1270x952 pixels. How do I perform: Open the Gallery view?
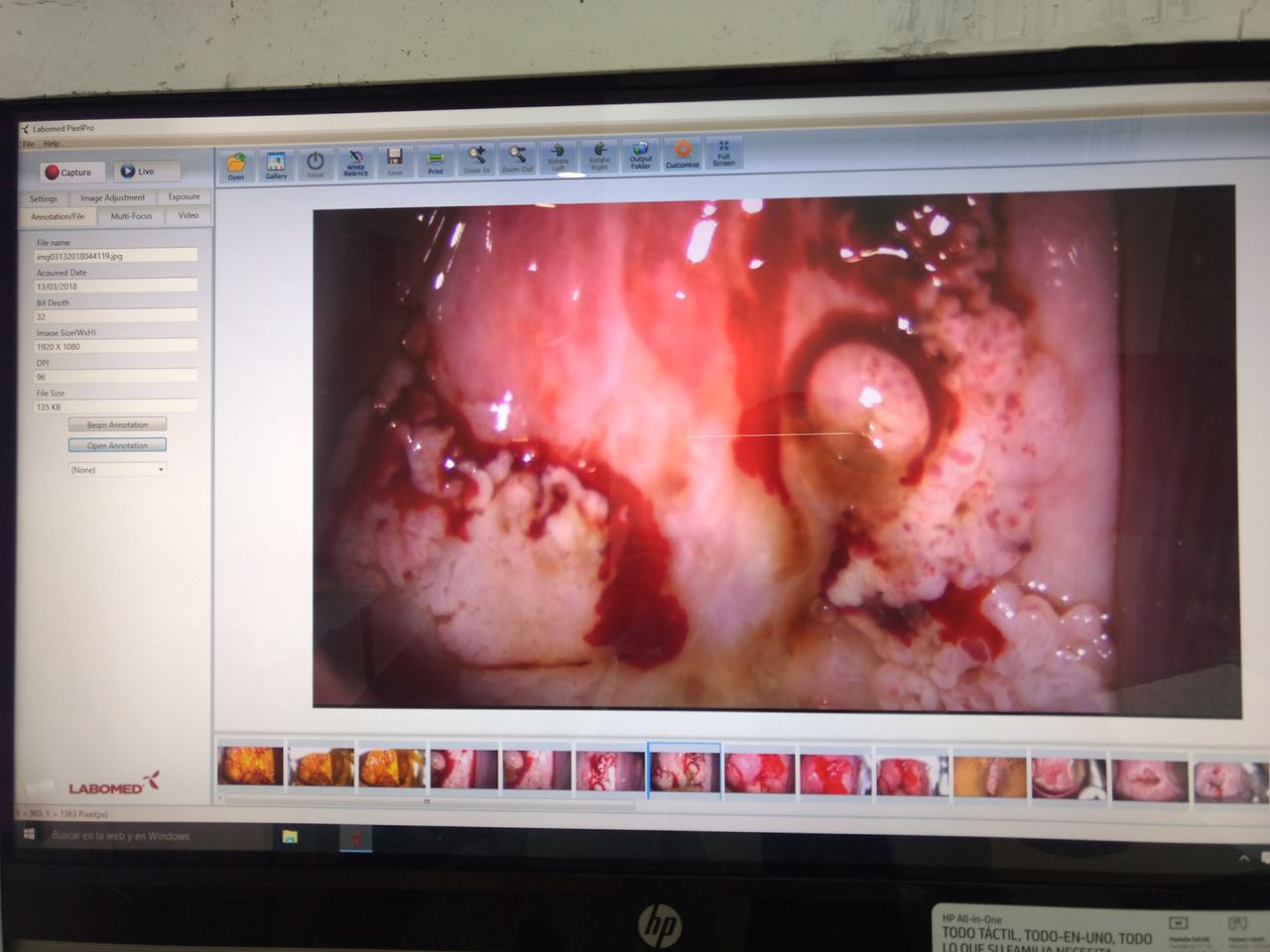coord(276,164)
